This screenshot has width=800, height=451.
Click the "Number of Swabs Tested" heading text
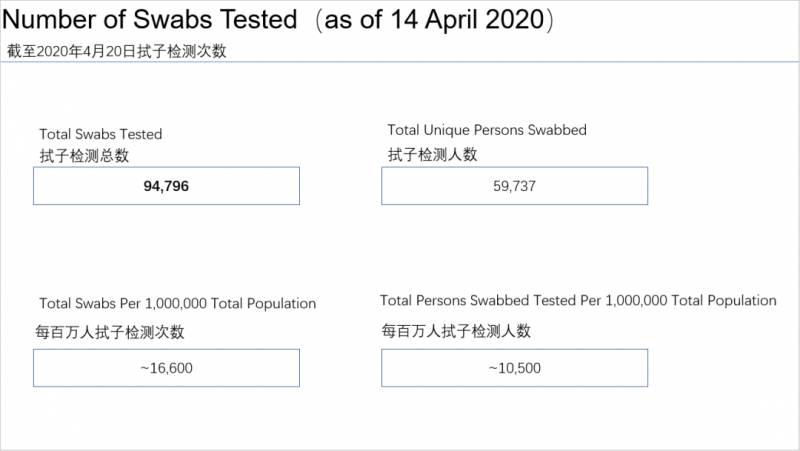click(x=151, y=19)
